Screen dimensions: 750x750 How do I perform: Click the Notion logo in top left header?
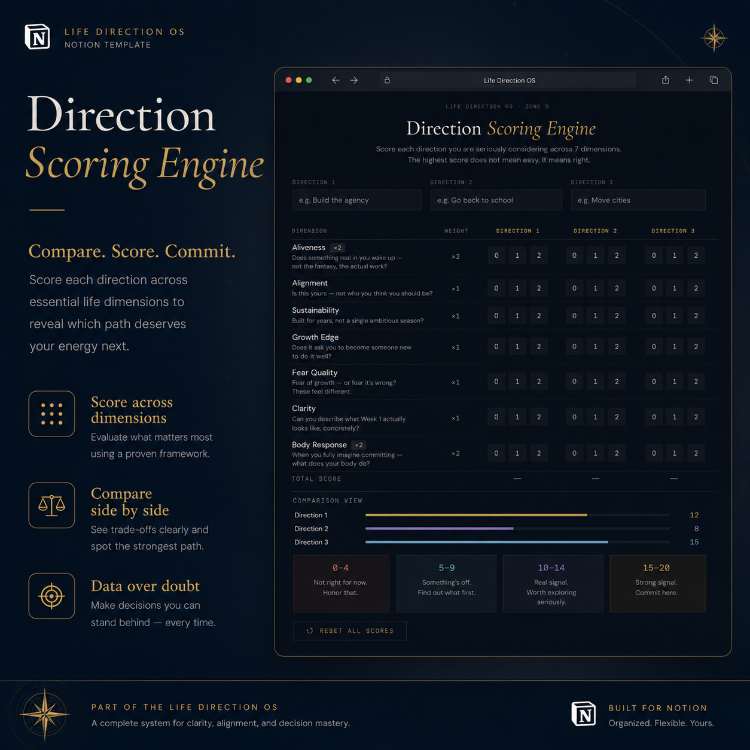(37, 37)
